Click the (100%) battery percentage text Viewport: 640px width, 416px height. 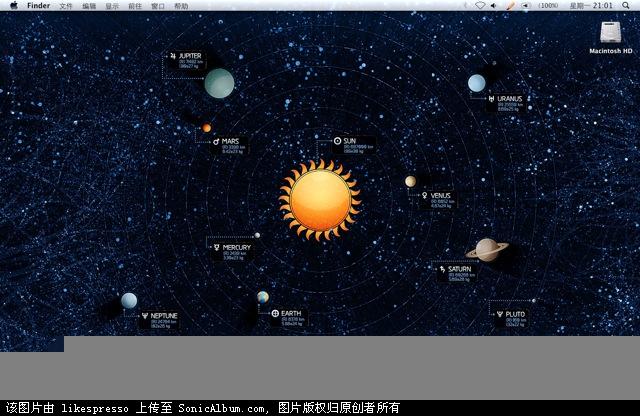point(548,5)
